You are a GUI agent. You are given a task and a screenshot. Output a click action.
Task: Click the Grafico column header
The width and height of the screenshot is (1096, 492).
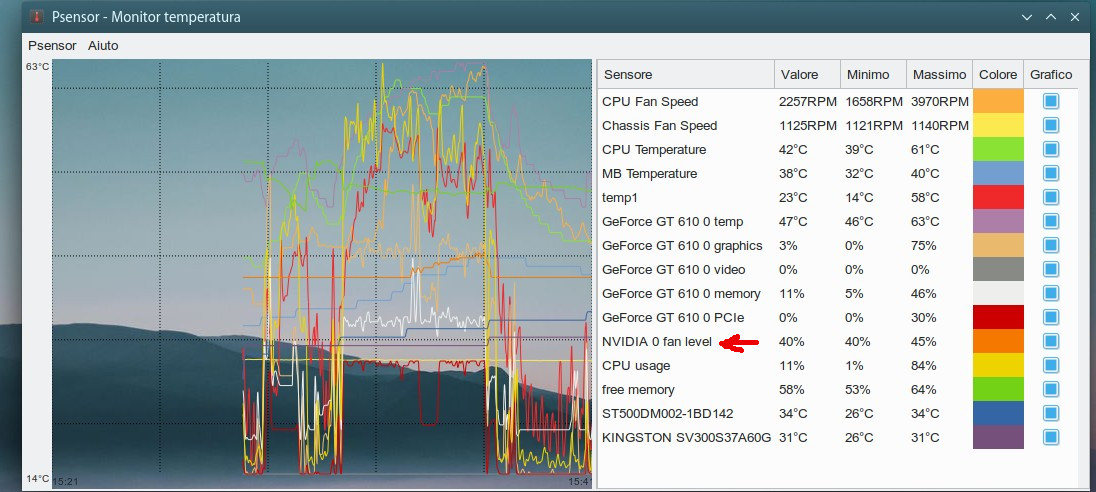1051,74
